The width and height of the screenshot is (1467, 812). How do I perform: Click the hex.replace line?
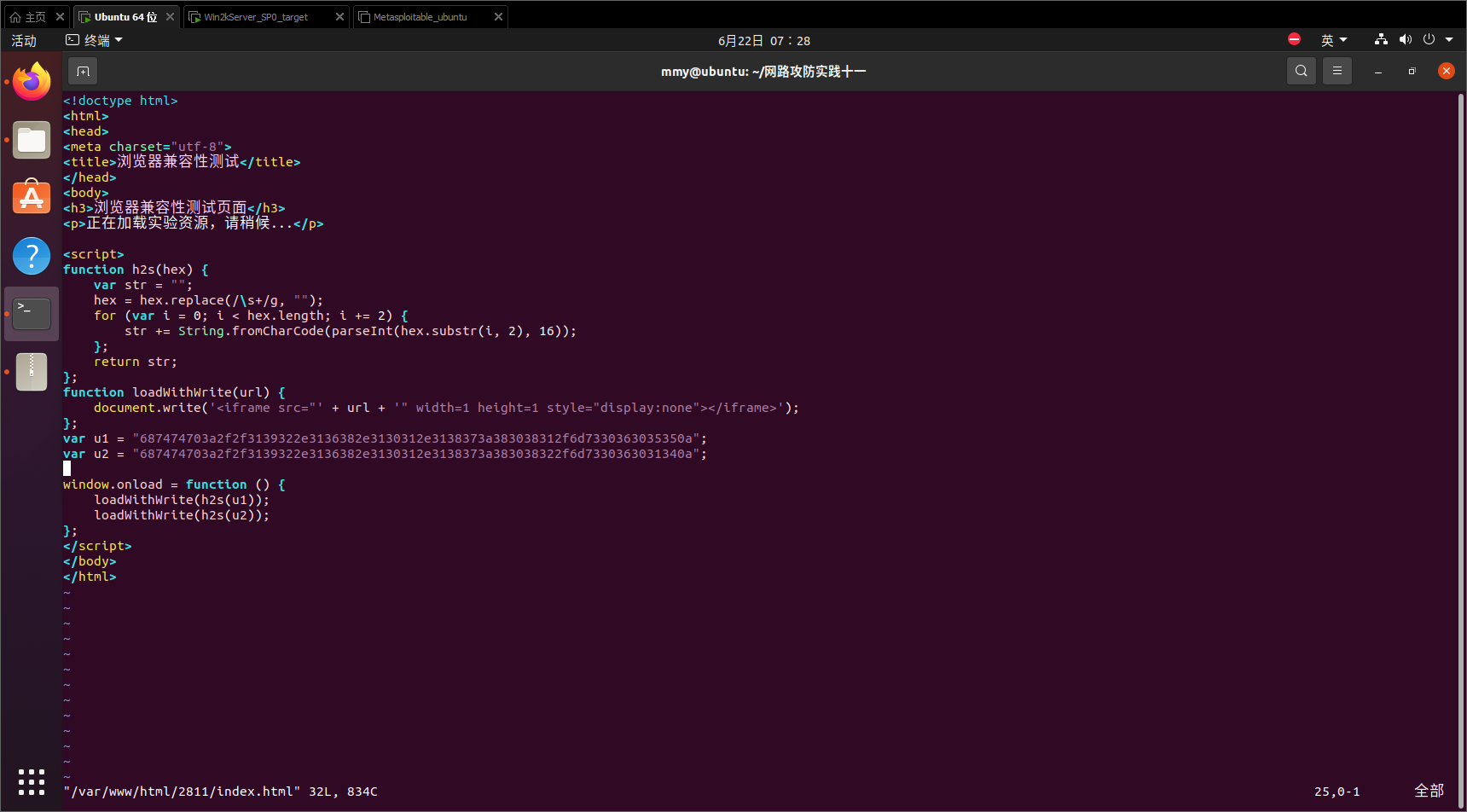coord(209,300)
